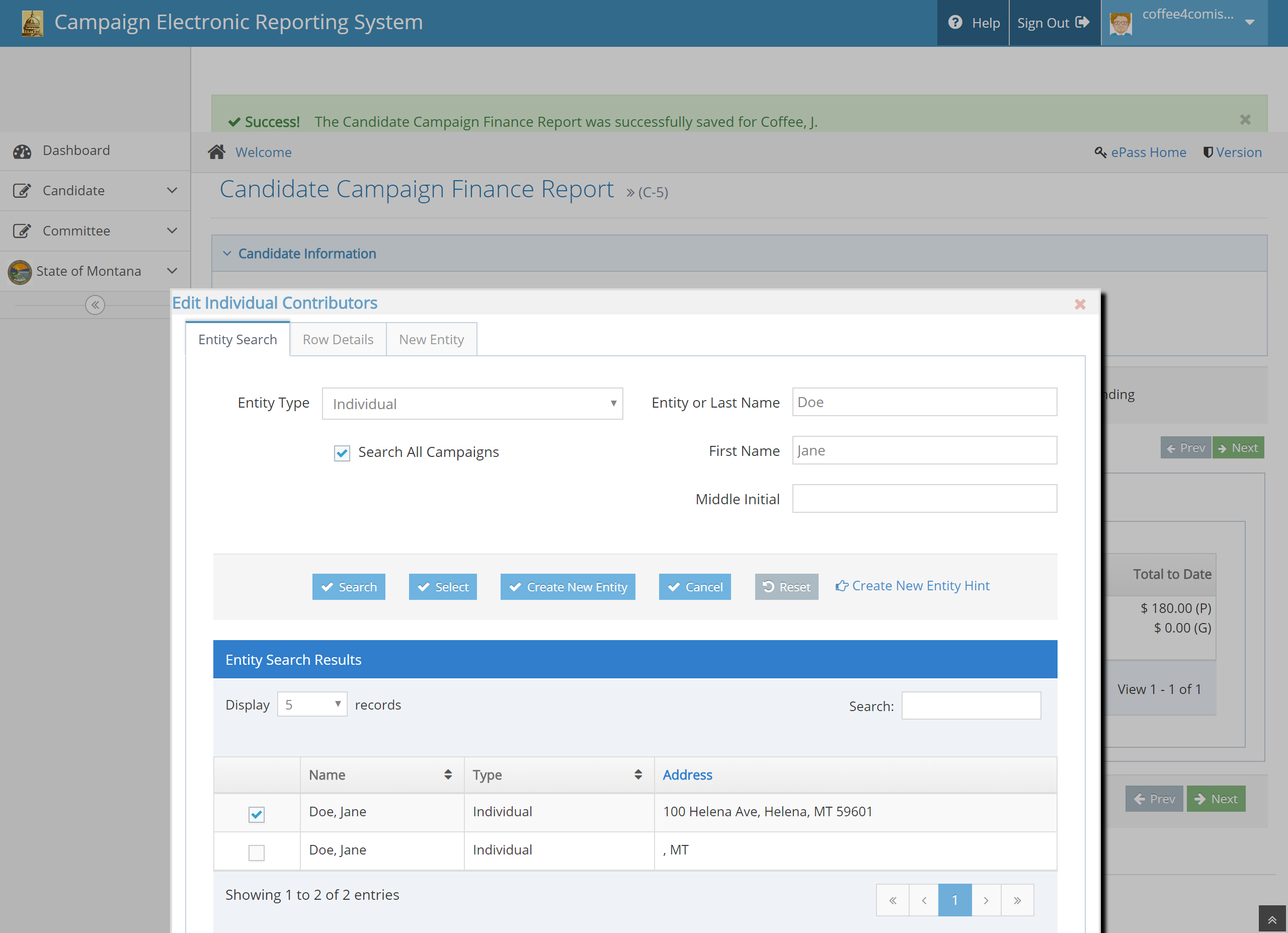Switch to the New Entity tab
Image resolution: width=1288 pixels, height=933 pixels.
click(x=431, y=340)
